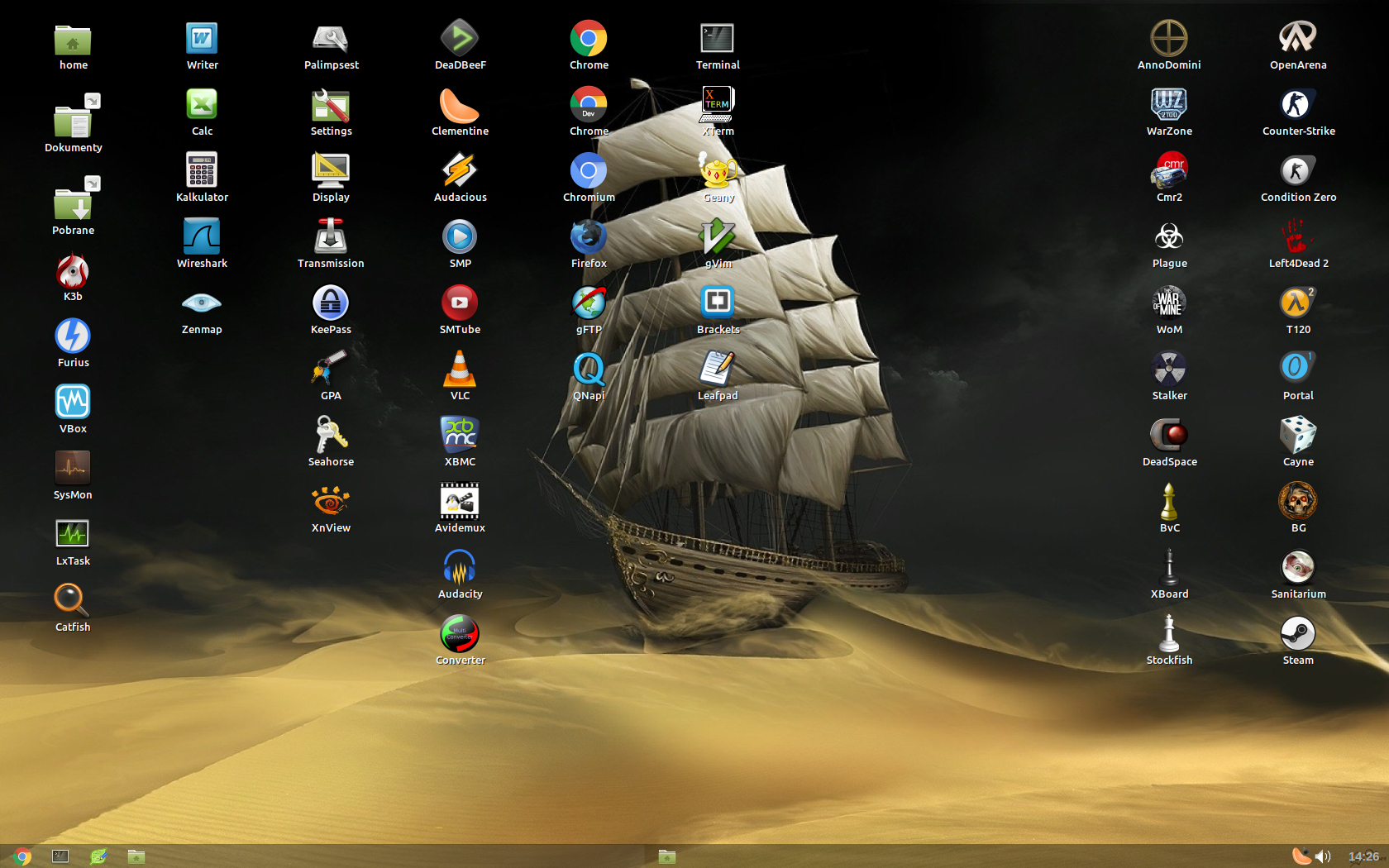The width and height of the screenshot is (1389, 868).
Task: Launch GPA privacy assistant
Action: [331, 370]
